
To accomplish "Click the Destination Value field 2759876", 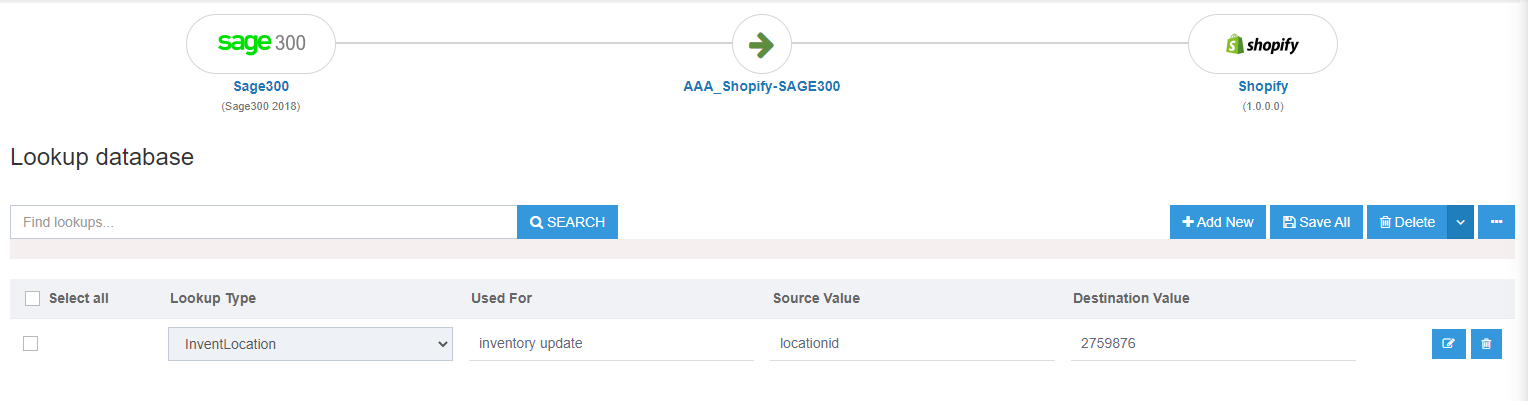I will (x=1212, y=344).
